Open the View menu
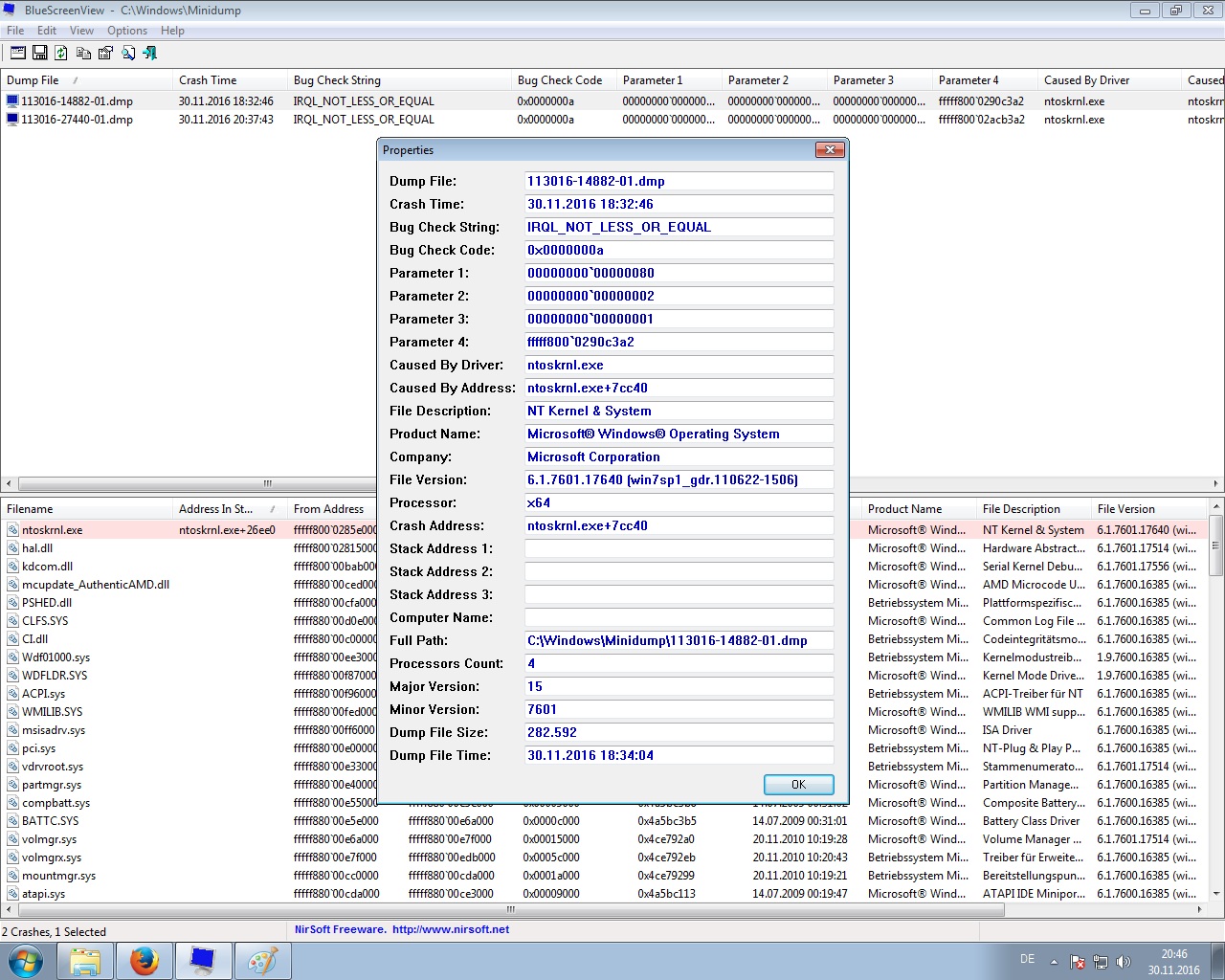The height and width of the screenshot is (980, 1225). pos(82,31)
